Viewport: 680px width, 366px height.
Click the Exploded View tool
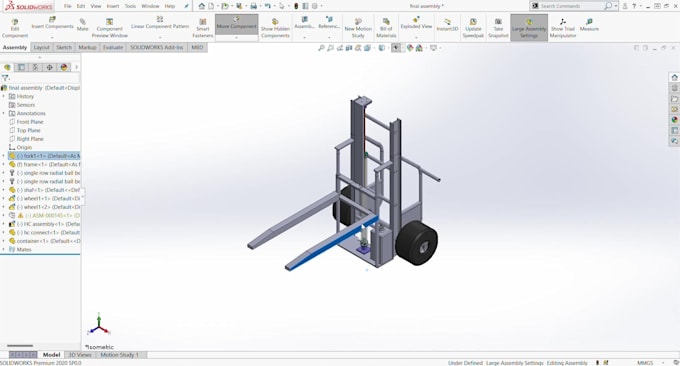(416, 23)
